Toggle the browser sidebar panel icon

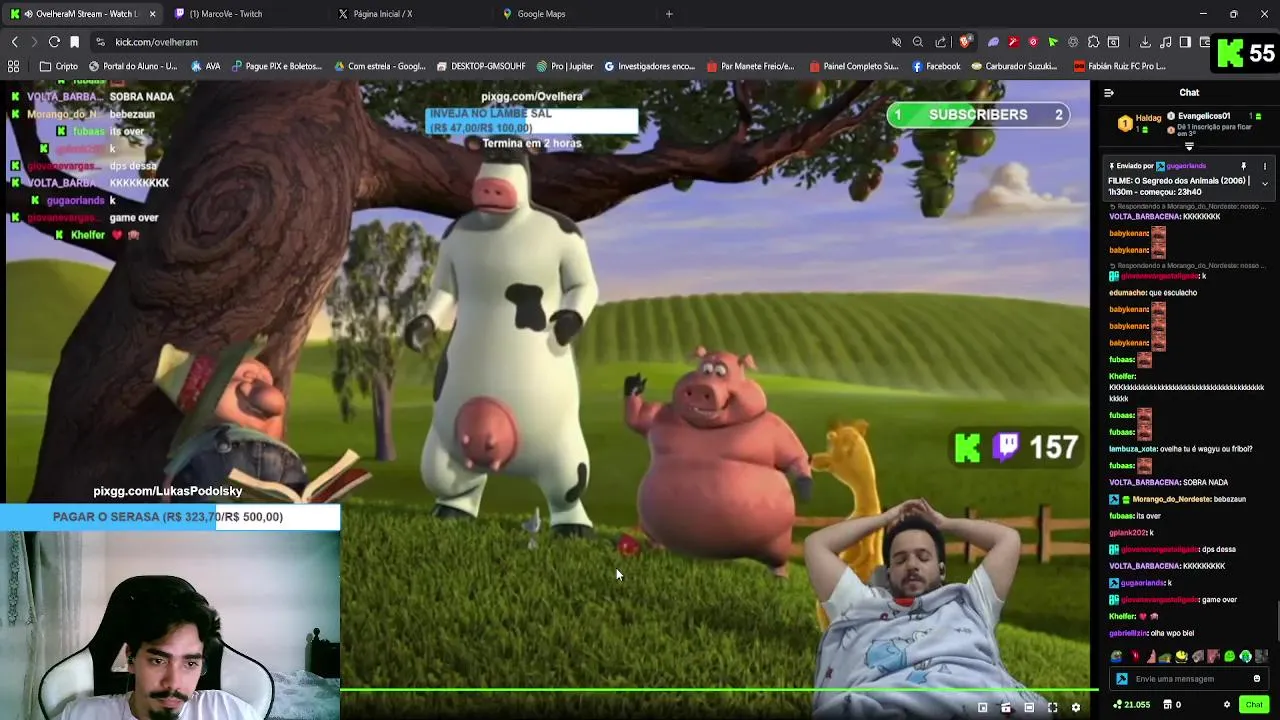(1185, 42)
